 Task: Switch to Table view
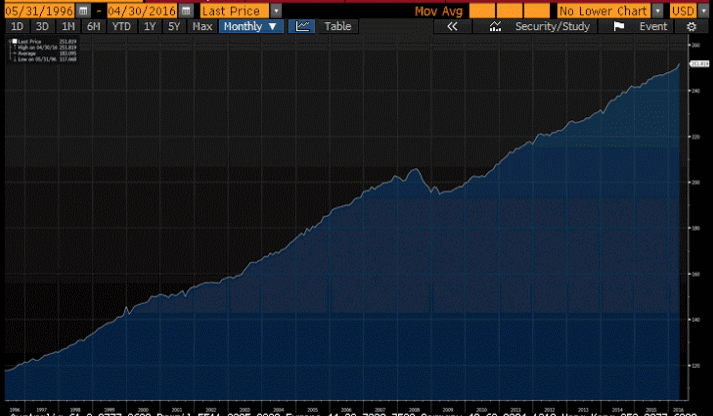pyautogui.click(x=338, y=26)
